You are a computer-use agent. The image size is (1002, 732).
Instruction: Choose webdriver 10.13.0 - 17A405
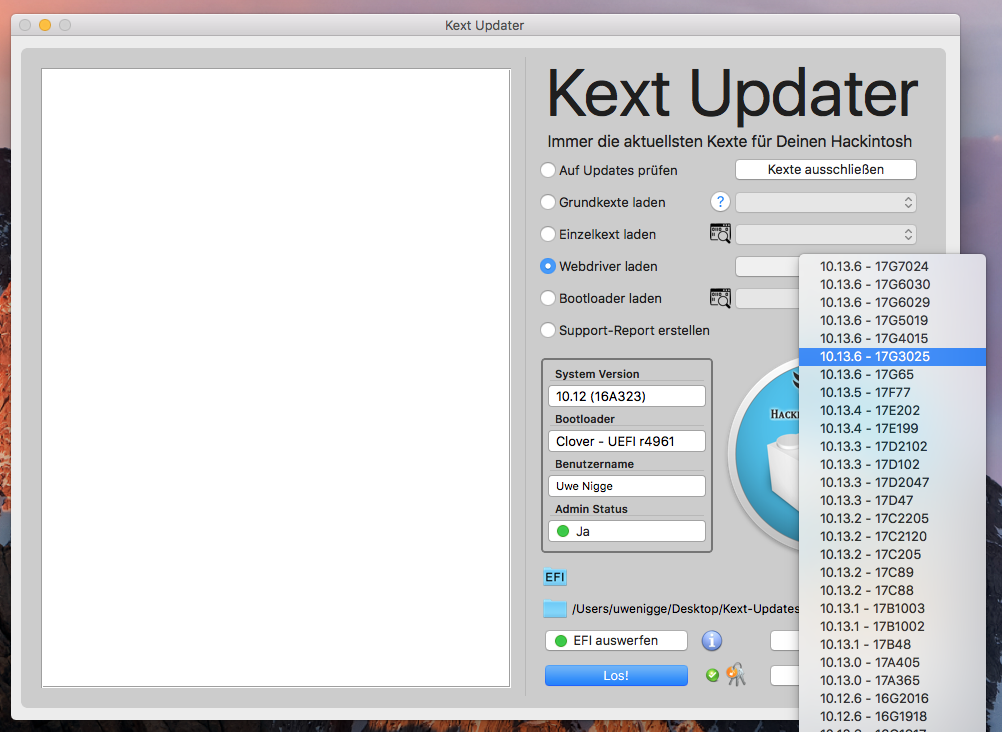tap(892, 662)
